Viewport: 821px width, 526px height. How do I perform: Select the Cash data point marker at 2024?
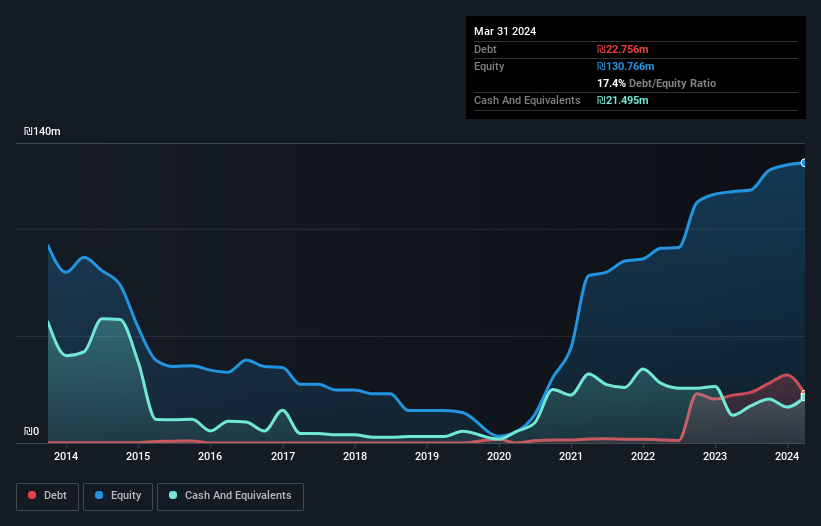click(x=804, y=397)
